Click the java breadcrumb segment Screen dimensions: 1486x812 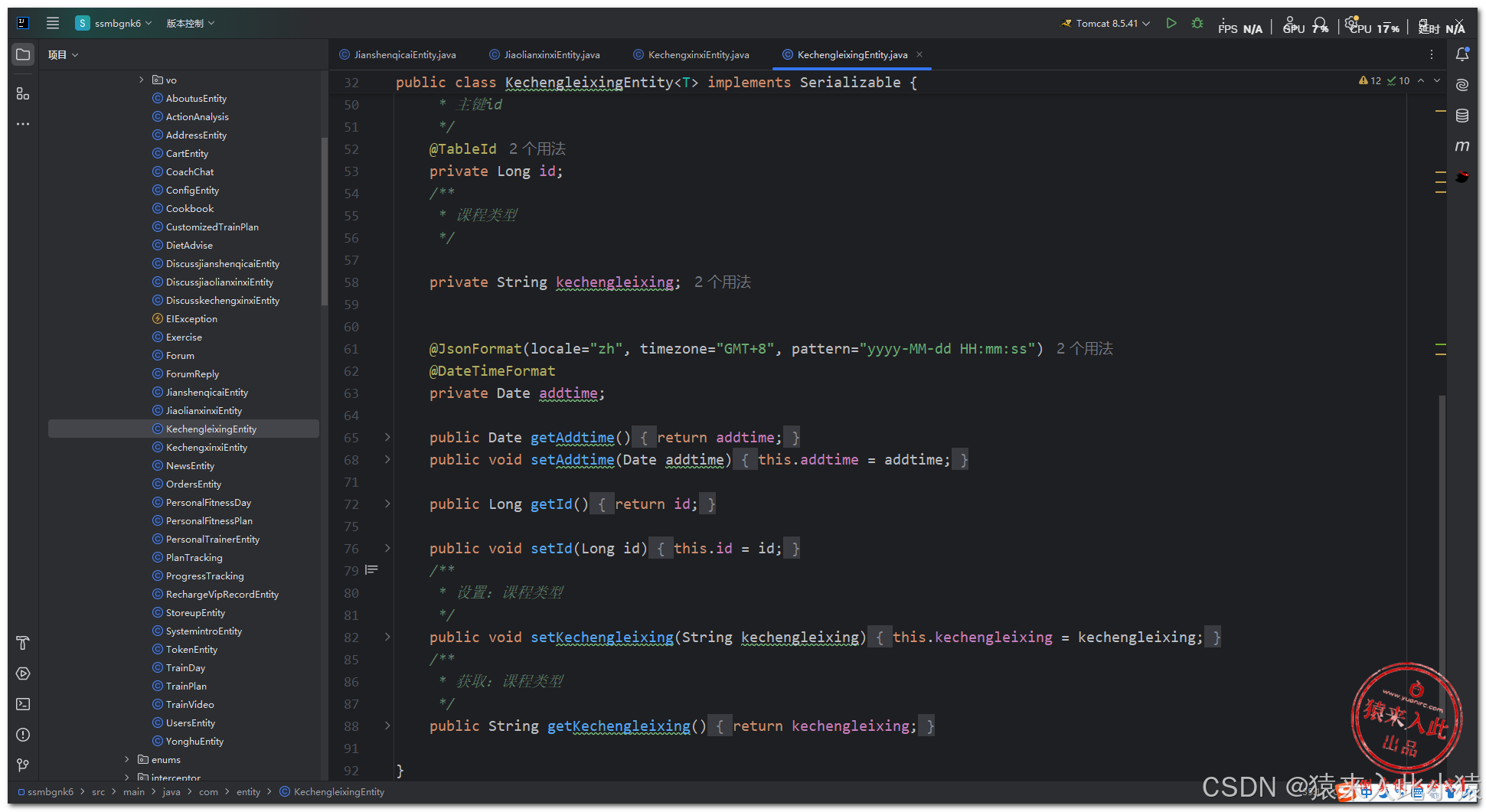pos(171,792)
